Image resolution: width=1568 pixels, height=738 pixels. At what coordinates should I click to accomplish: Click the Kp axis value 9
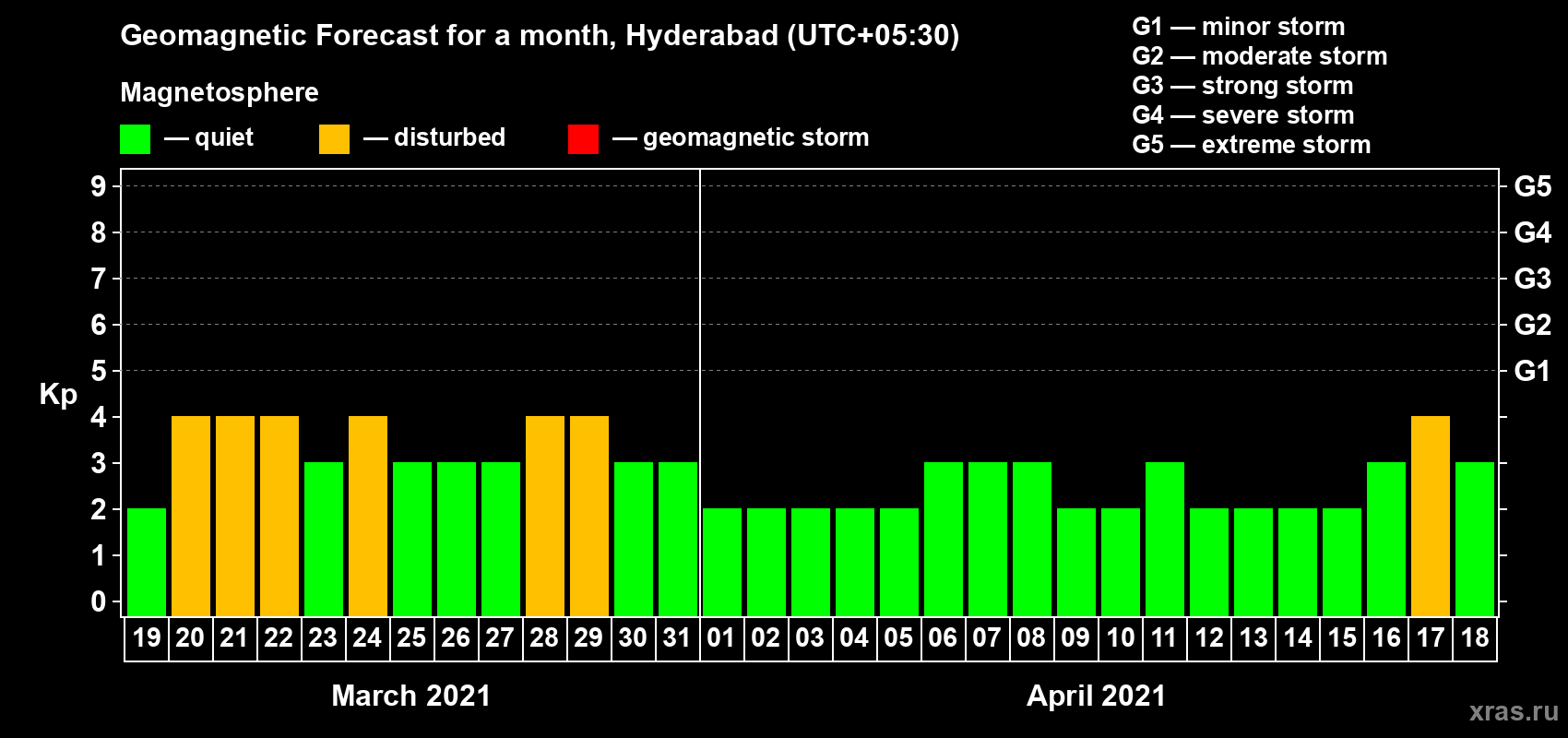(99, 186)
